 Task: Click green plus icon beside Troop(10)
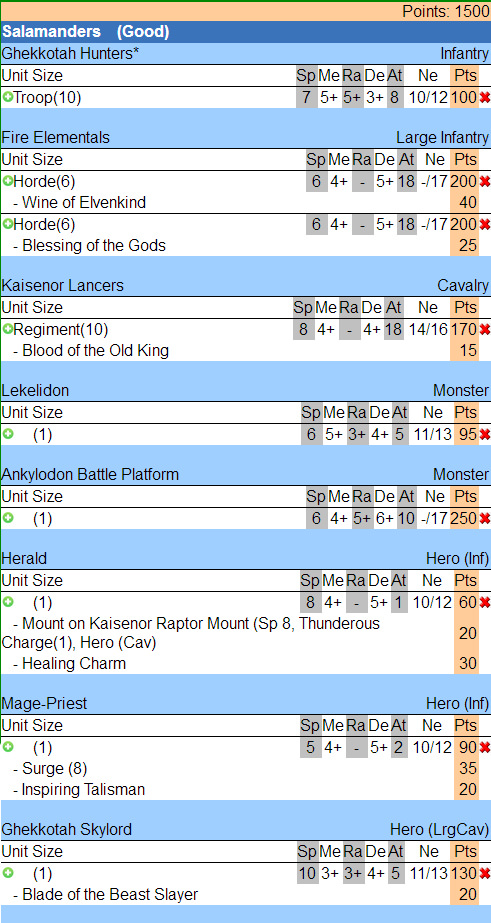coord(7,97)
